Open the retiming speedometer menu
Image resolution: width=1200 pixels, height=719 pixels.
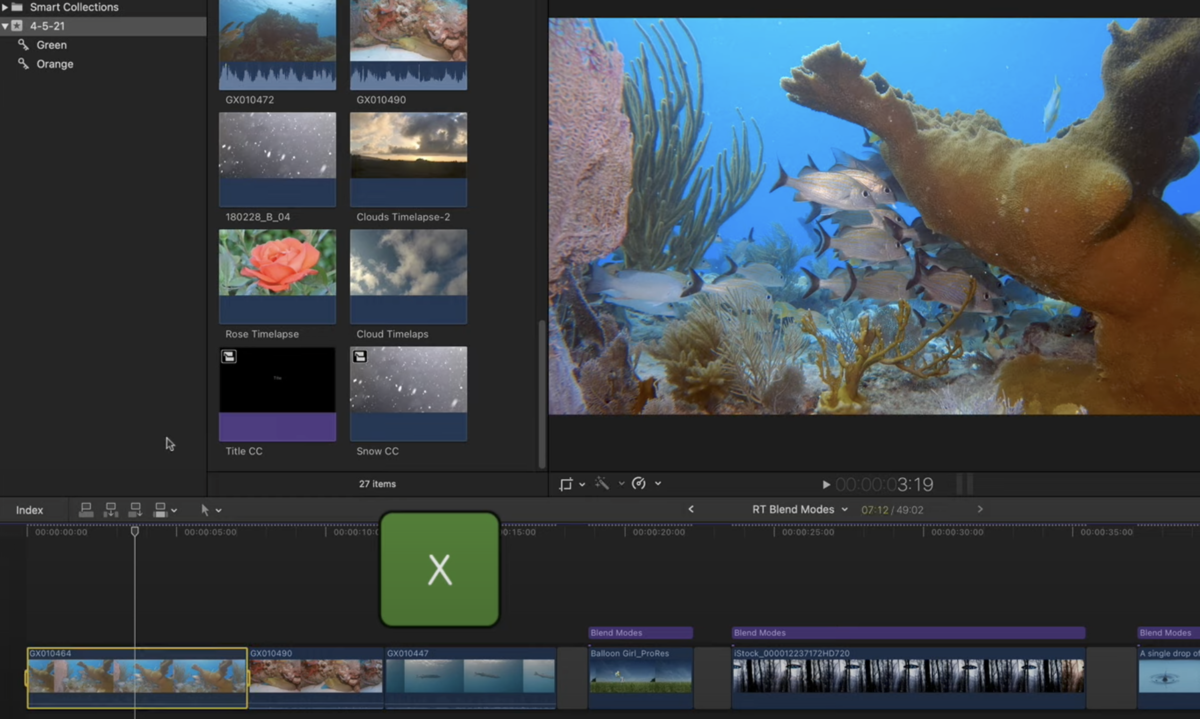(x=646, y=484)
